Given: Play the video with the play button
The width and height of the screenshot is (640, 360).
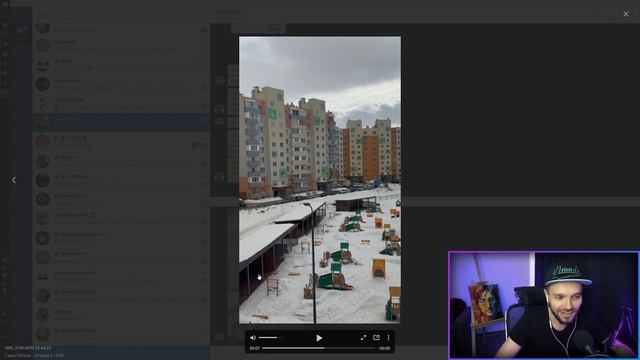Looking at the screenshot, I should 319,338.
